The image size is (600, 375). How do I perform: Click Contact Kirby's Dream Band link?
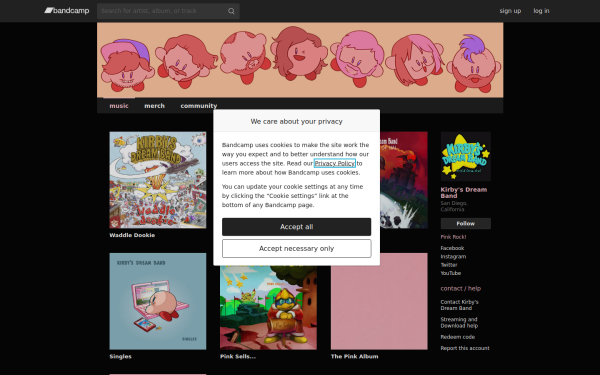click(x=459, y=305)
